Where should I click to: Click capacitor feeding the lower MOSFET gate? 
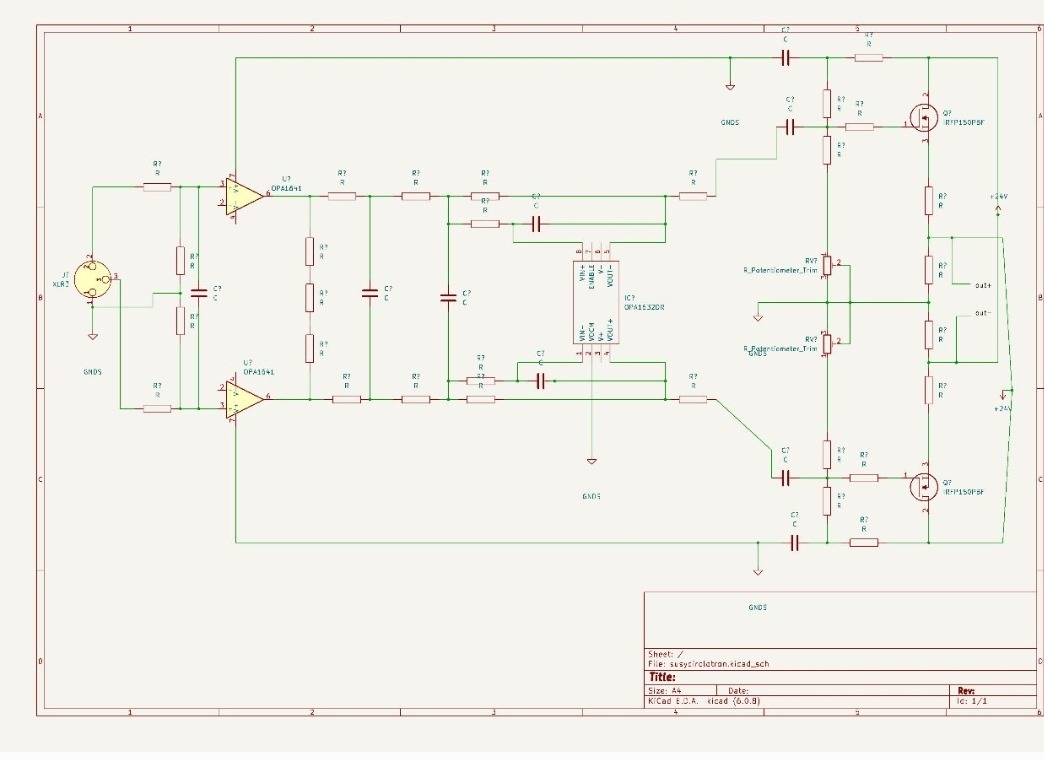785,478
